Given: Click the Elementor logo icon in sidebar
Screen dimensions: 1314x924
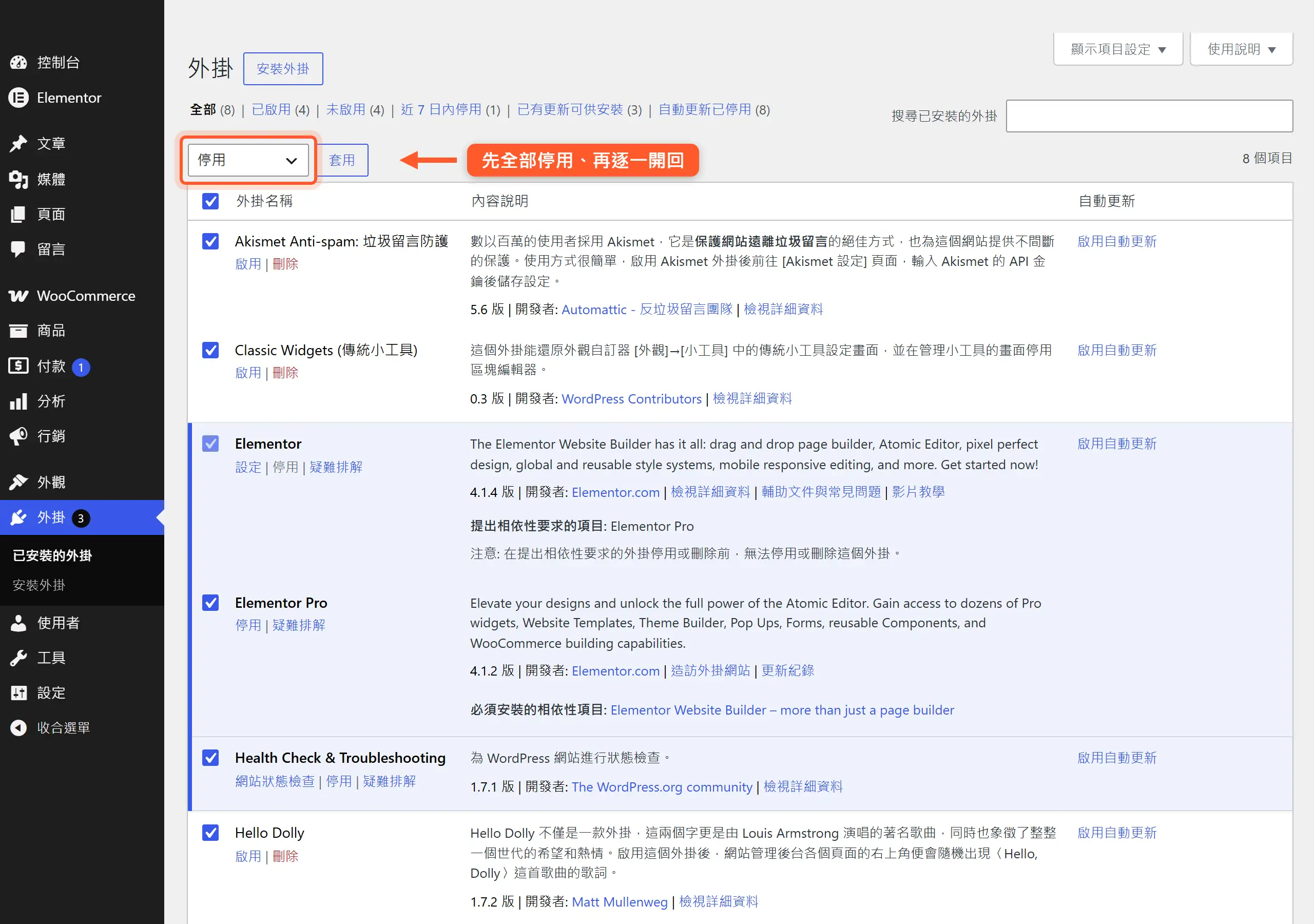Looking at the screenshot, I should click(x=18, y=98).
